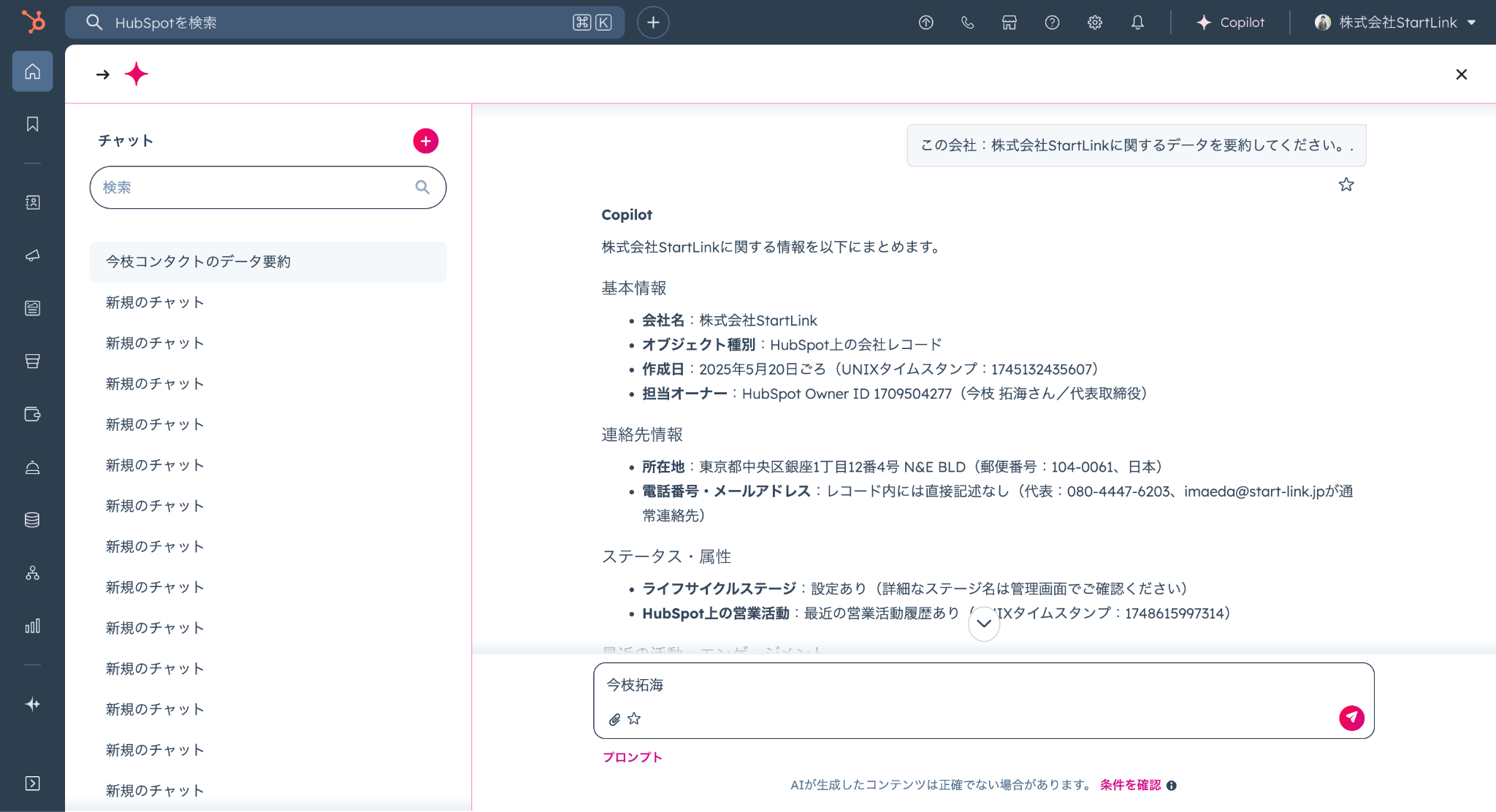Open sales store icon in sidebar
Image resolution: width=1496 pixels, height=812 pixels.
point(32,361)
